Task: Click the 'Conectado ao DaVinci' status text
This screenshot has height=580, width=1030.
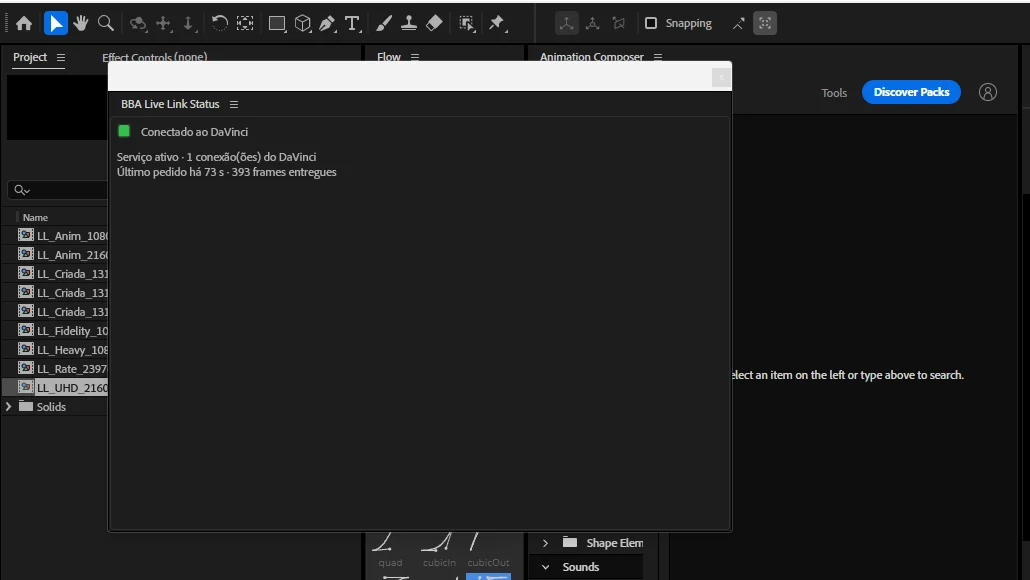Action: 194,132
